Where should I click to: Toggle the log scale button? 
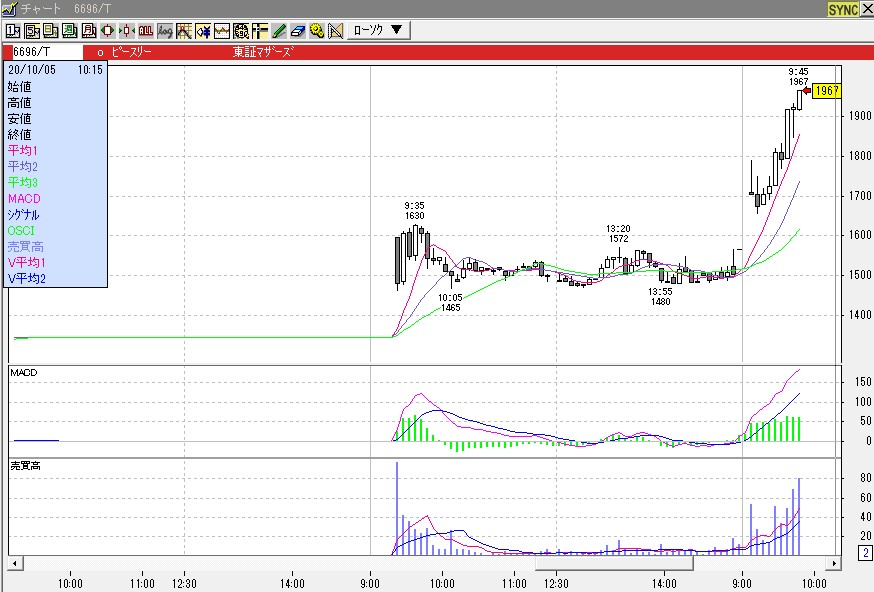[x=165, y=30]
